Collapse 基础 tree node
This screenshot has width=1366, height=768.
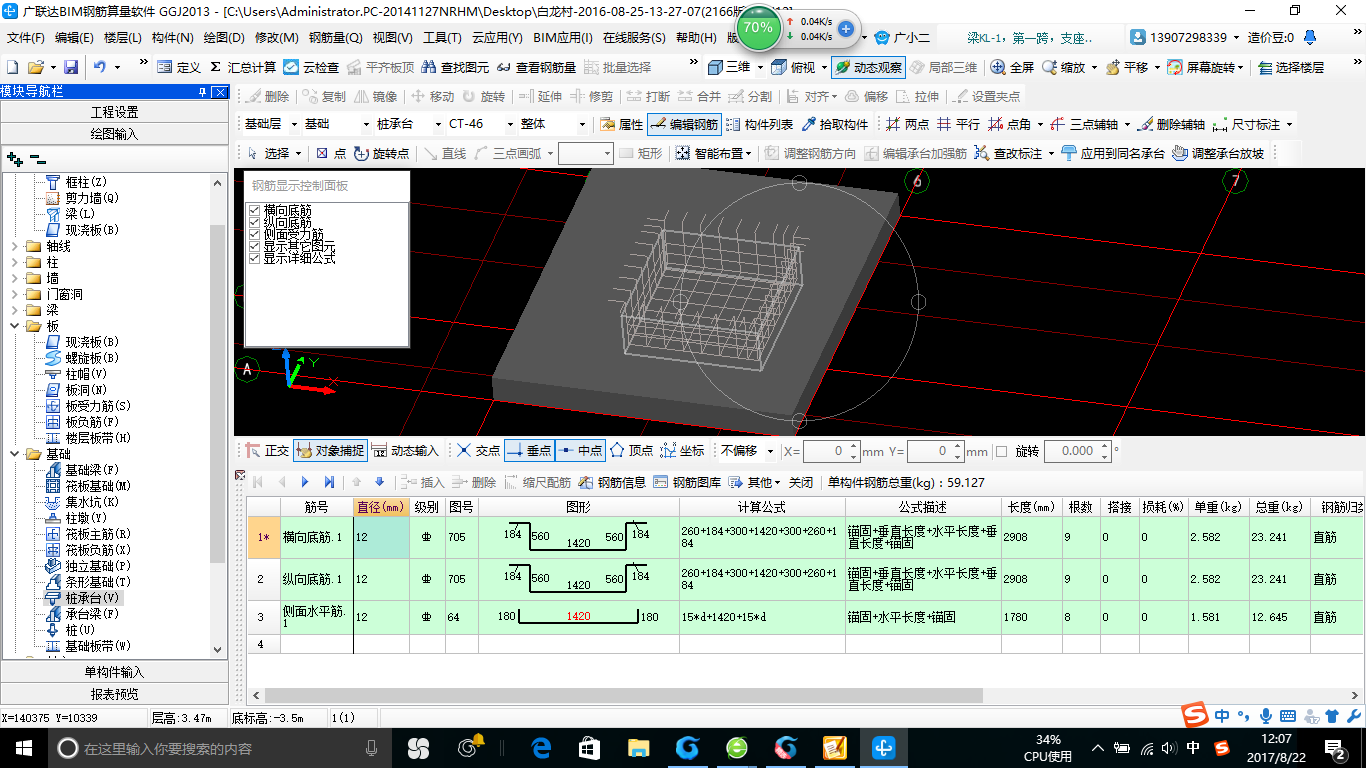coord(14,454)
